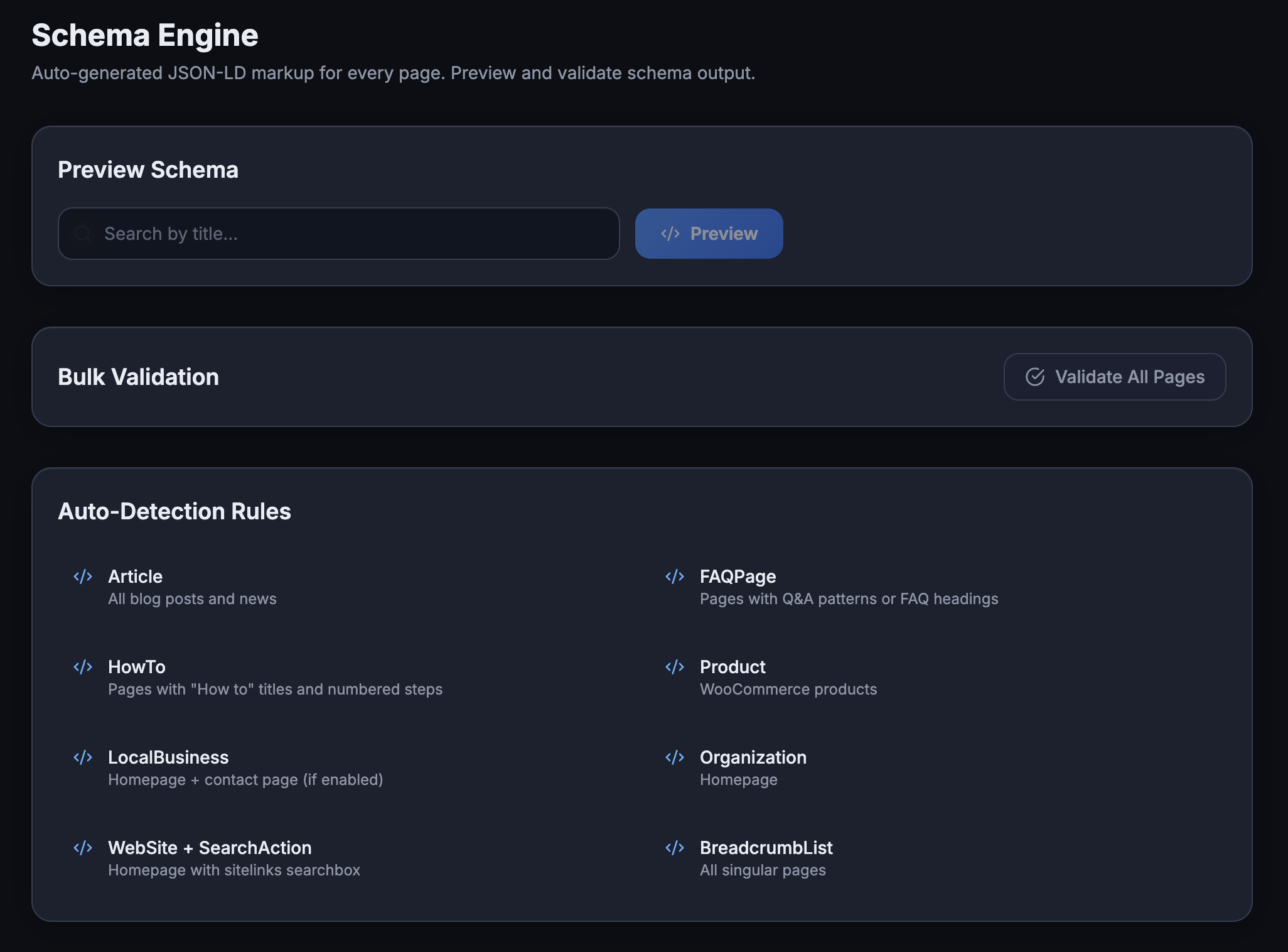Click the checkmark icon on Validate All Pages
The height and width of the screenshot is (952, 1288).
[1035, 377]
